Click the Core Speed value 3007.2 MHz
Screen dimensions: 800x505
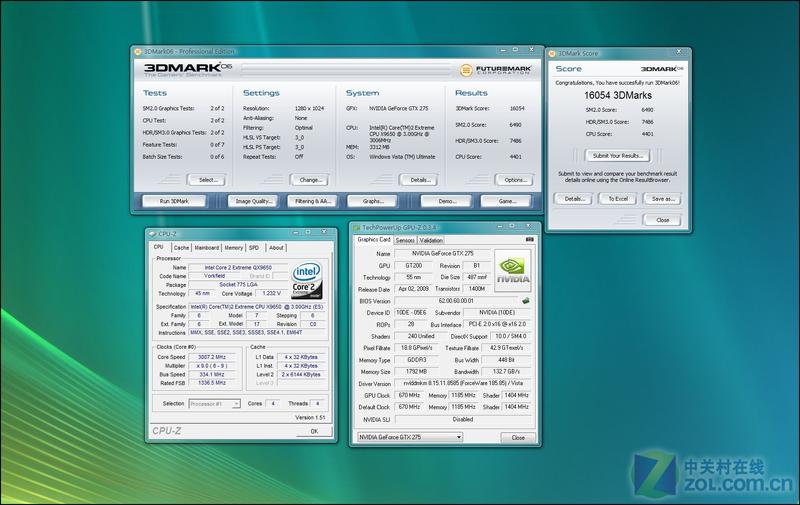tap(212, 357)
